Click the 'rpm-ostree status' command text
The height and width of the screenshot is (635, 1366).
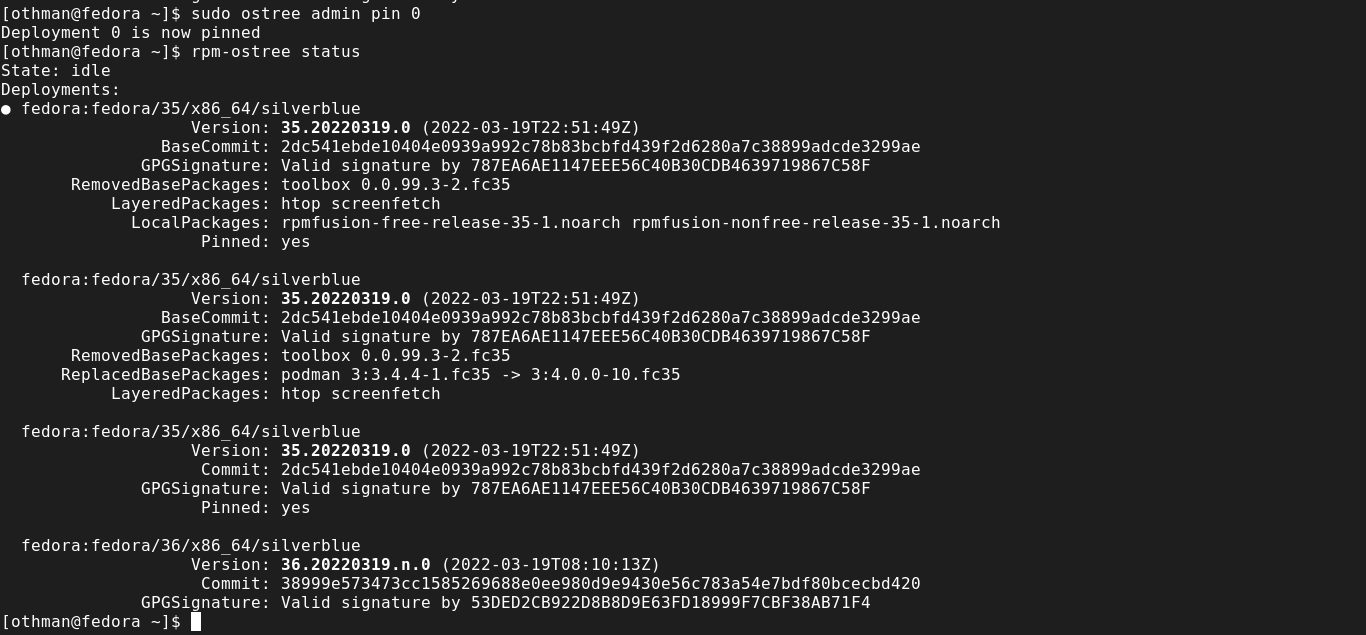pyautogui.click(x=276, y=52)
